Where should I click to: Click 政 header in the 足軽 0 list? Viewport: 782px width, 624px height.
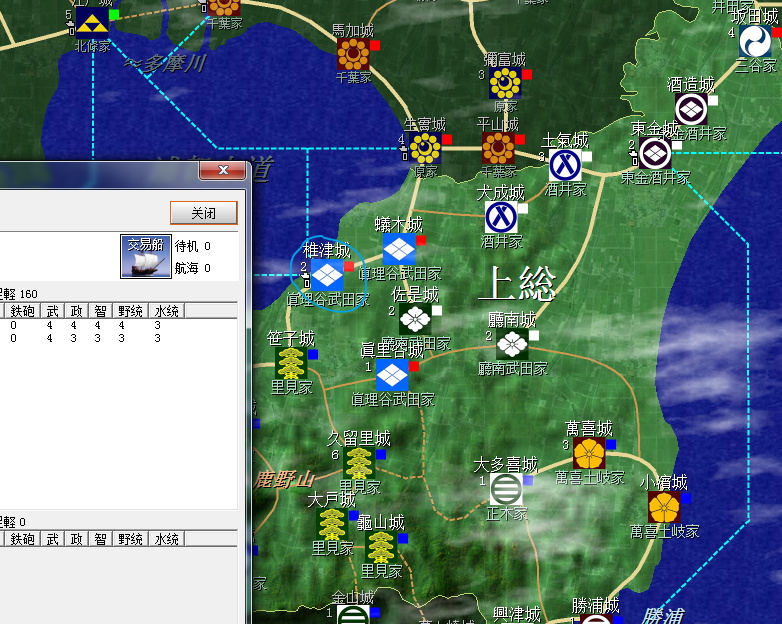tap(76, 539)
